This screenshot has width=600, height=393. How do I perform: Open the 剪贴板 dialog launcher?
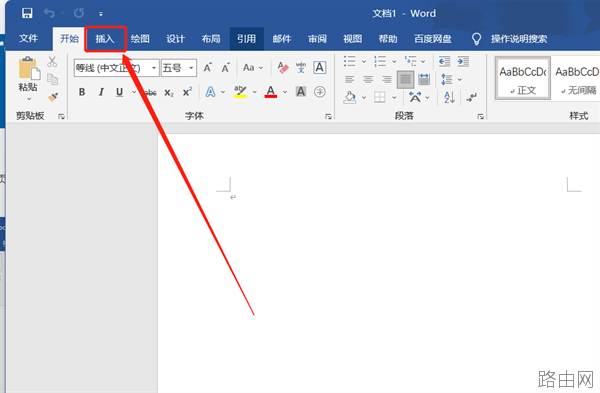pyautogui.click(x=61, y=116)
